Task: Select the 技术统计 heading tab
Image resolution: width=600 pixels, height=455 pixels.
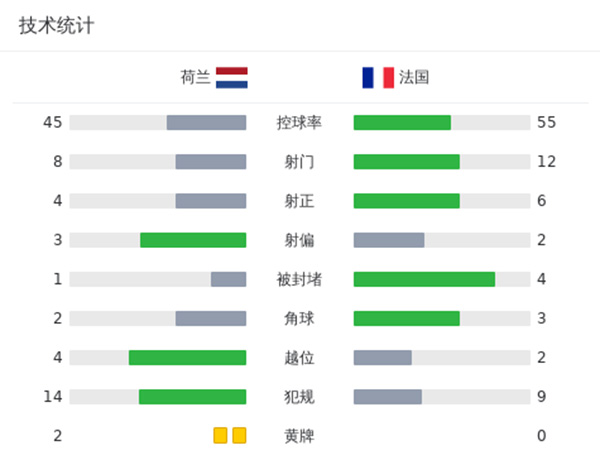Action: pyautogui.click(x=57, y=26)
